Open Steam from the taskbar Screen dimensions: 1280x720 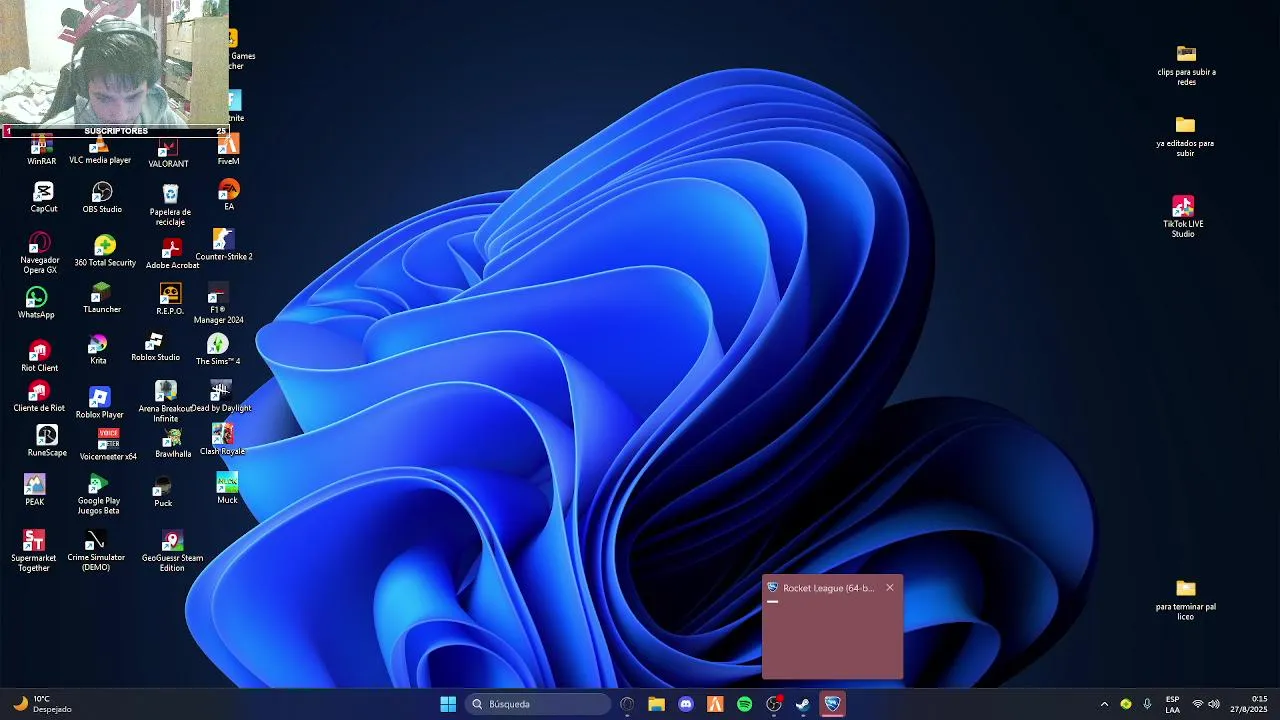click(803, 704)
